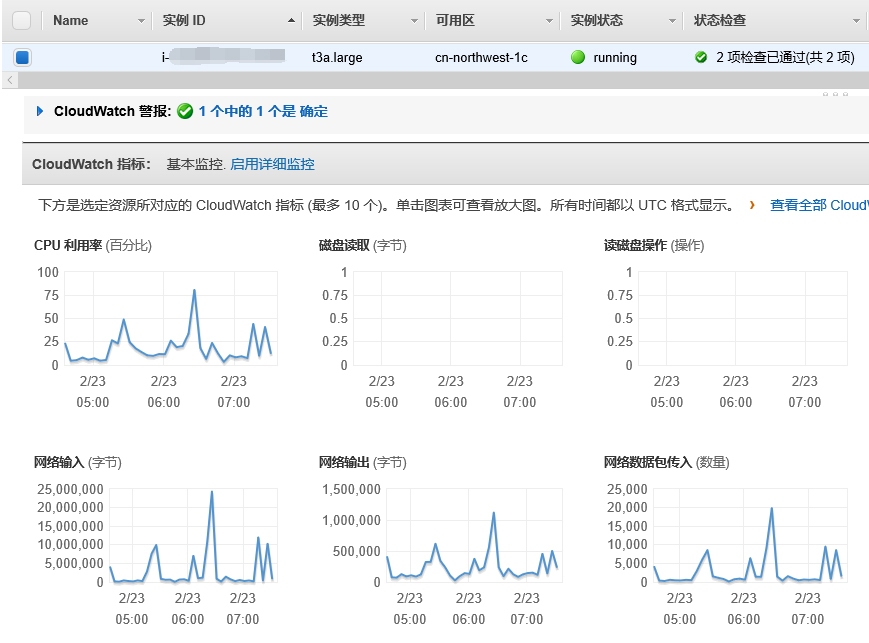
Task: Click 启用详细监控 link
Action: point(272,164)
